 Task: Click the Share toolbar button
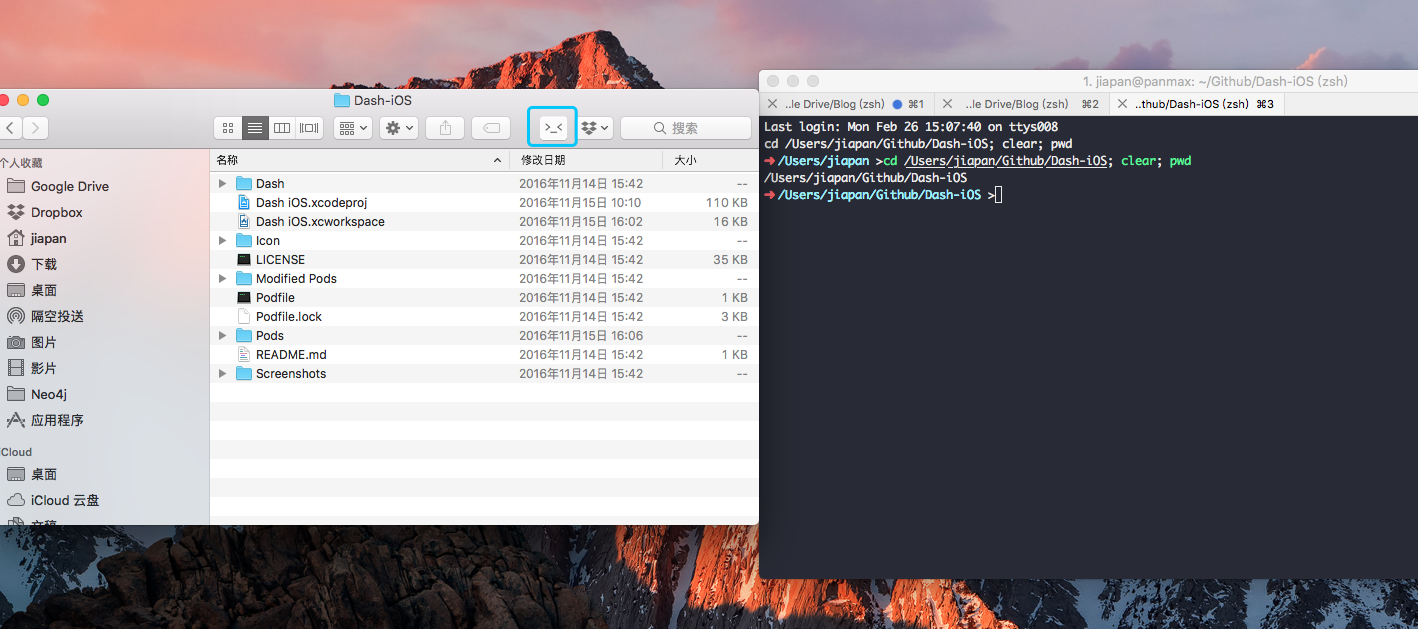445,128
